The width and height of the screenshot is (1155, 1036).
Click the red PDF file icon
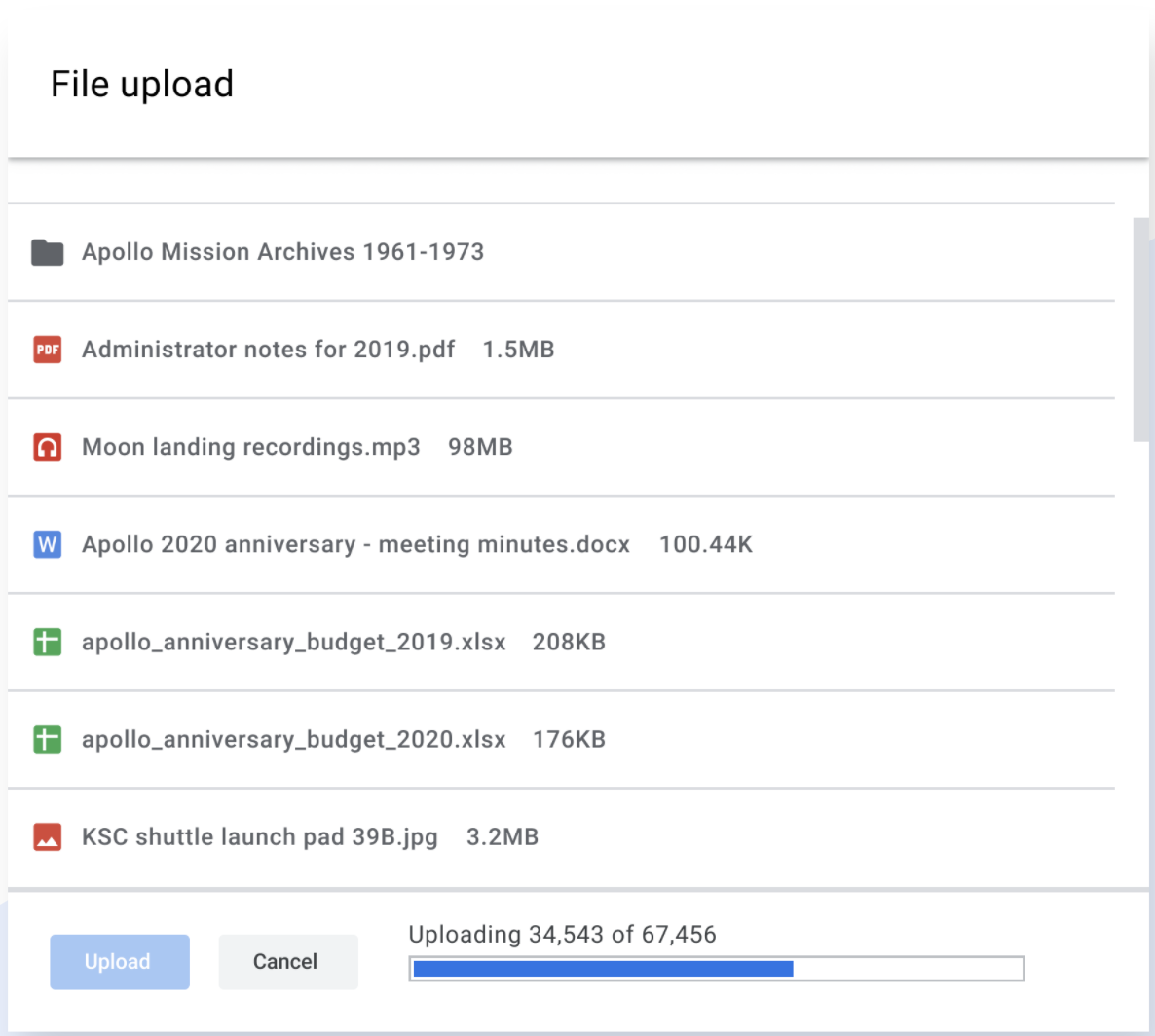[x=47, y=350]
